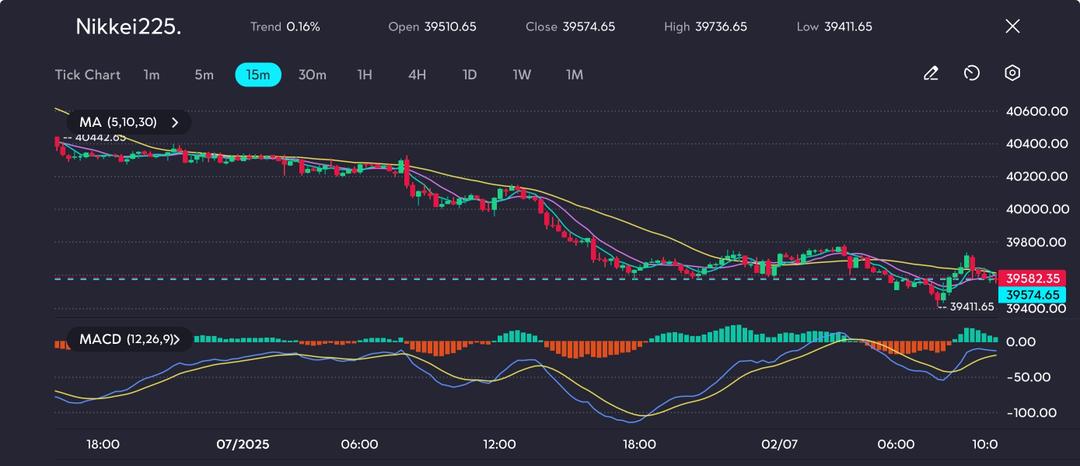The image size is (1080, 466).
Task: Select the 1m timeframe
Action: click(x=151, y=75)
